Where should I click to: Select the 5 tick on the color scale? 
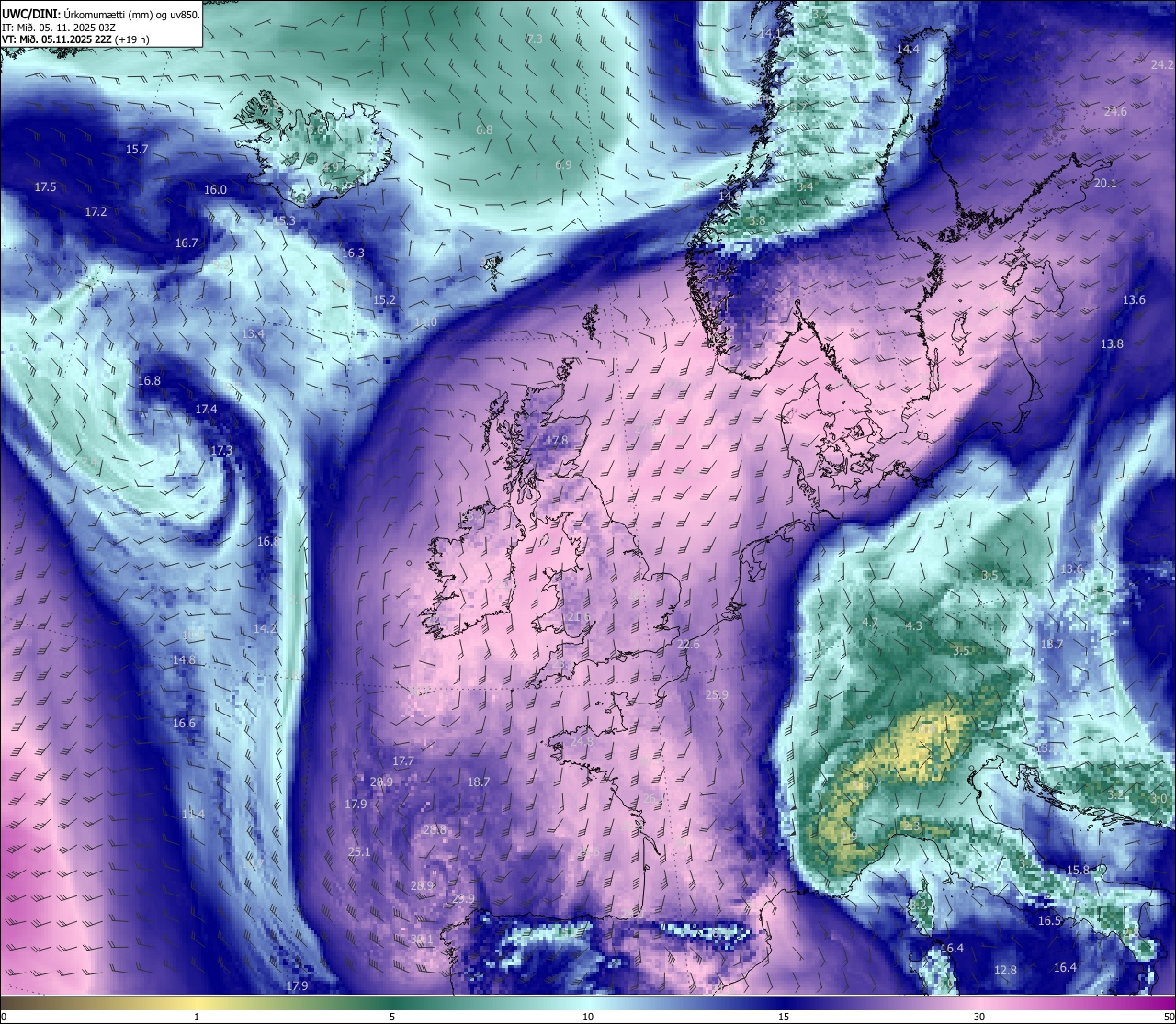(392, 1017)
